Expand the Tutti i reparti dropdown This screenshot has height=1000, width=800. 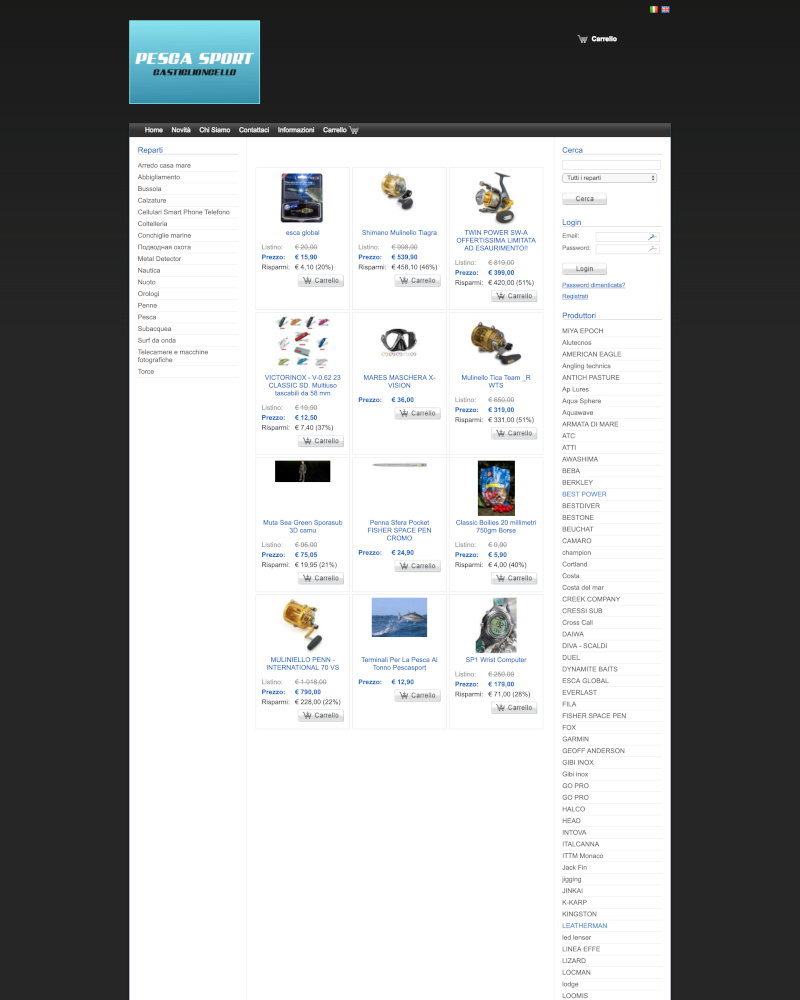point(609,178)
